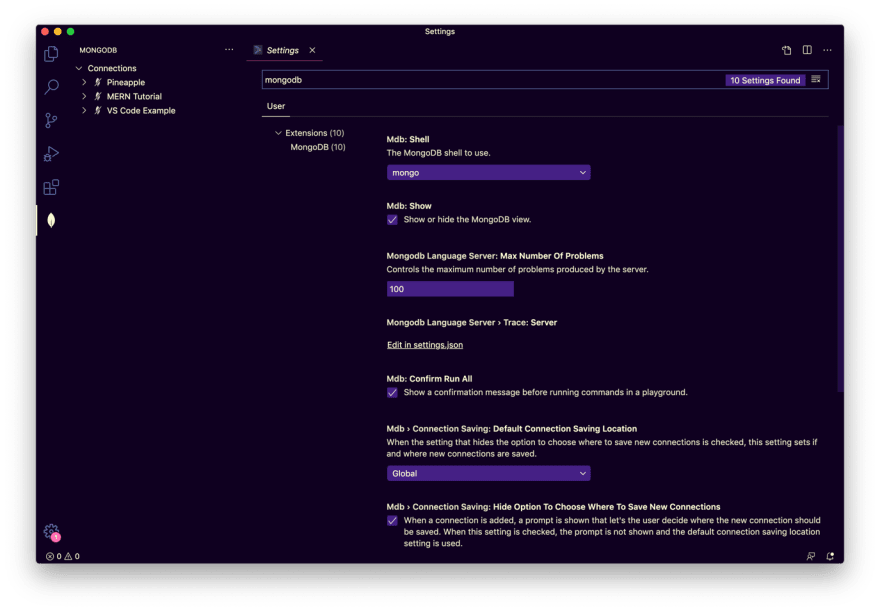Click Max Number Of Problems field showing 100
The width and height of the screenshot is (880, 611).
[450, 289]
